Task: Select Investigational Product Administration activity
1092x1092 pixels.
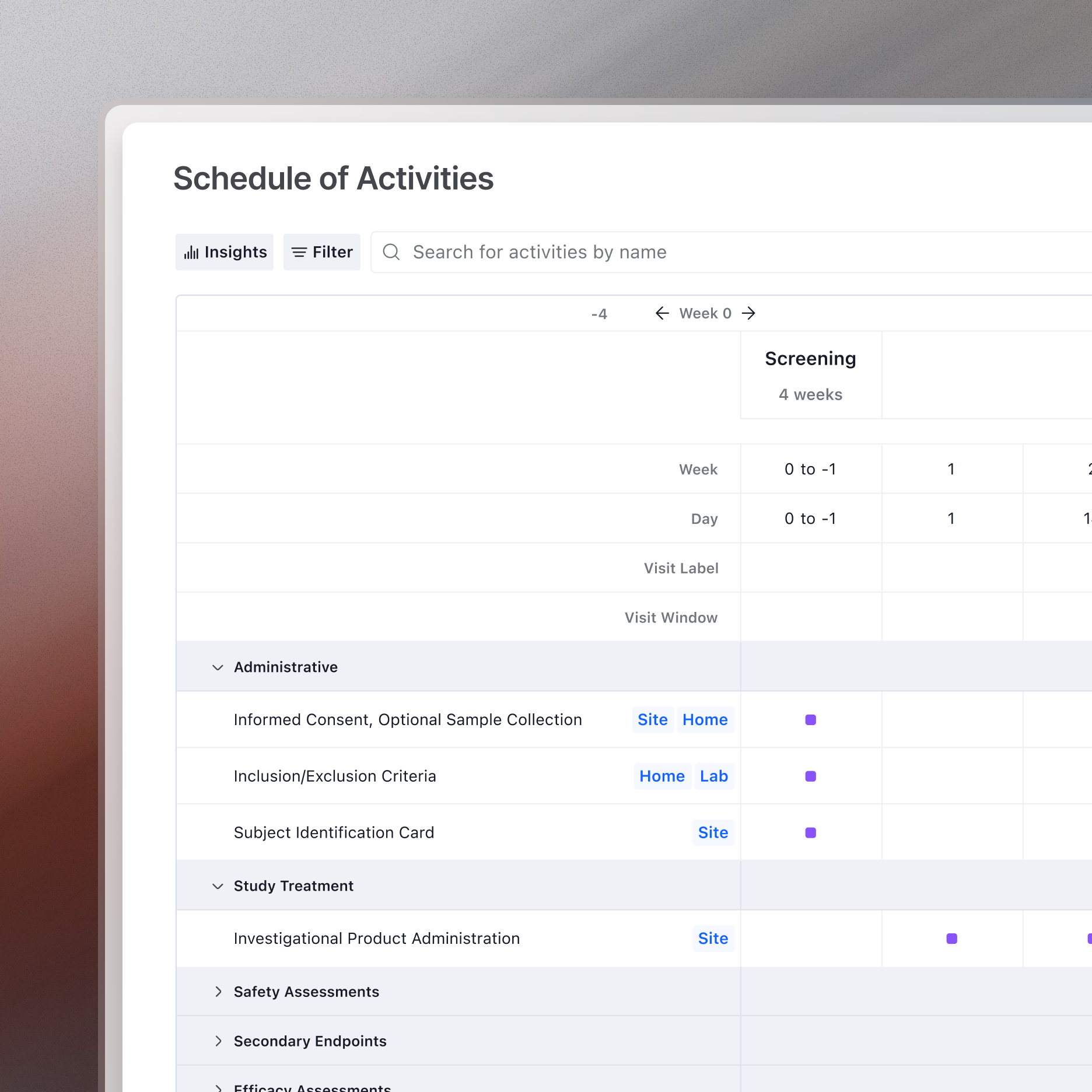Action: (x=377, y=939)
